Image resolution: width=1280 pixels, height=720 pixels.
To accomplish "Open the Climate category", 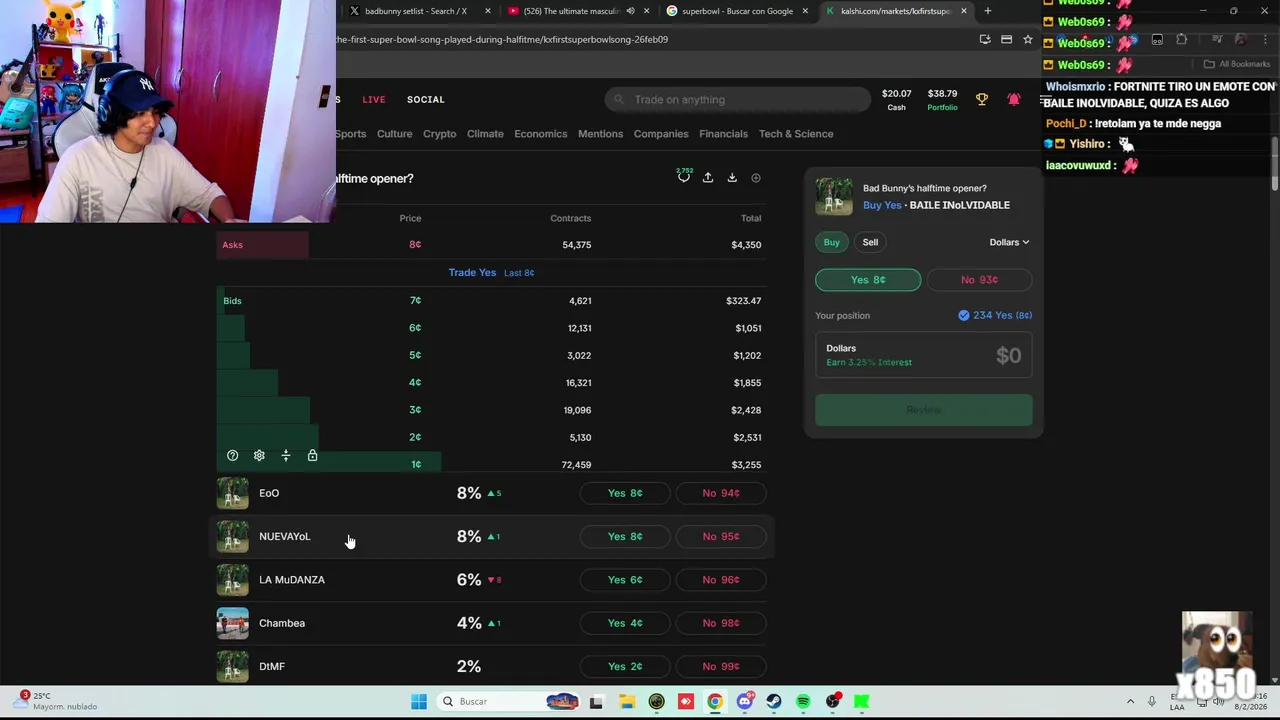I will click(485, 134).
